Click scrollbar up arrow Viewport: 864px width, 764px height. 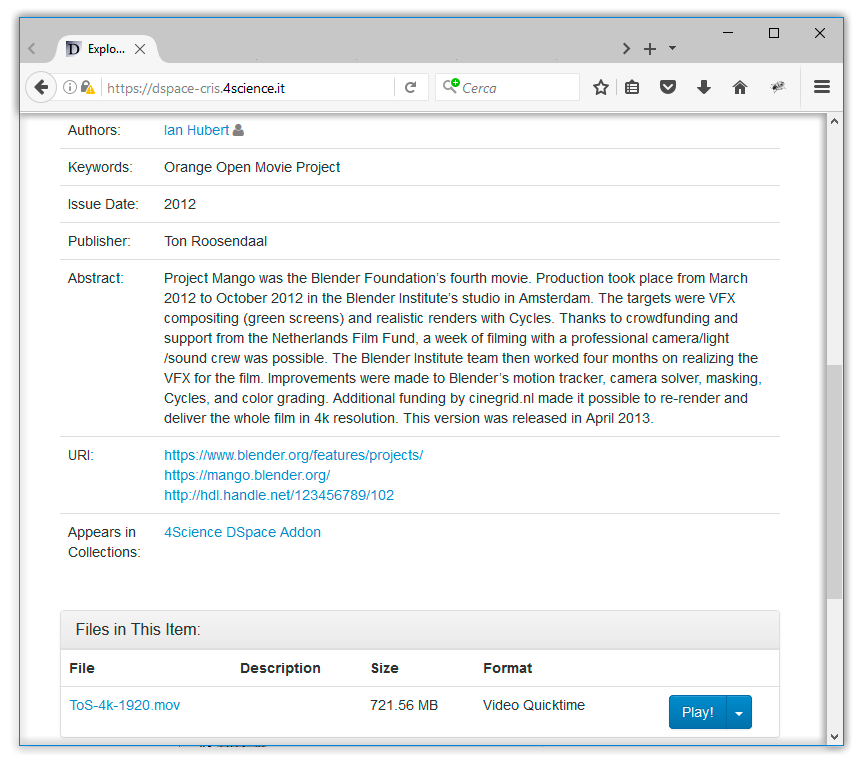click(834, 121)
